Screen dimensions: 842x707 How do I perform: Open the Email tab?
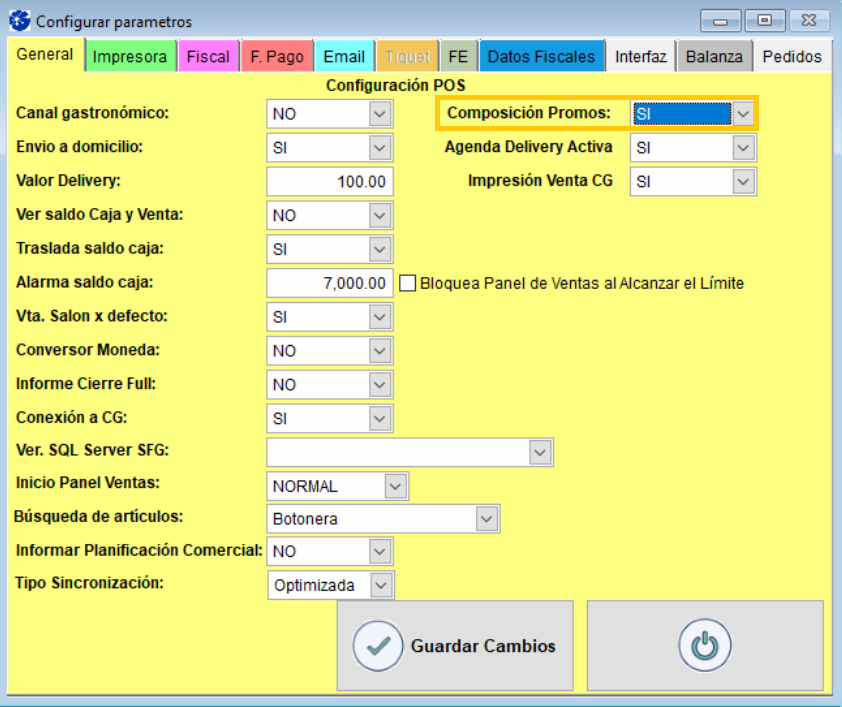pos(344,57)
